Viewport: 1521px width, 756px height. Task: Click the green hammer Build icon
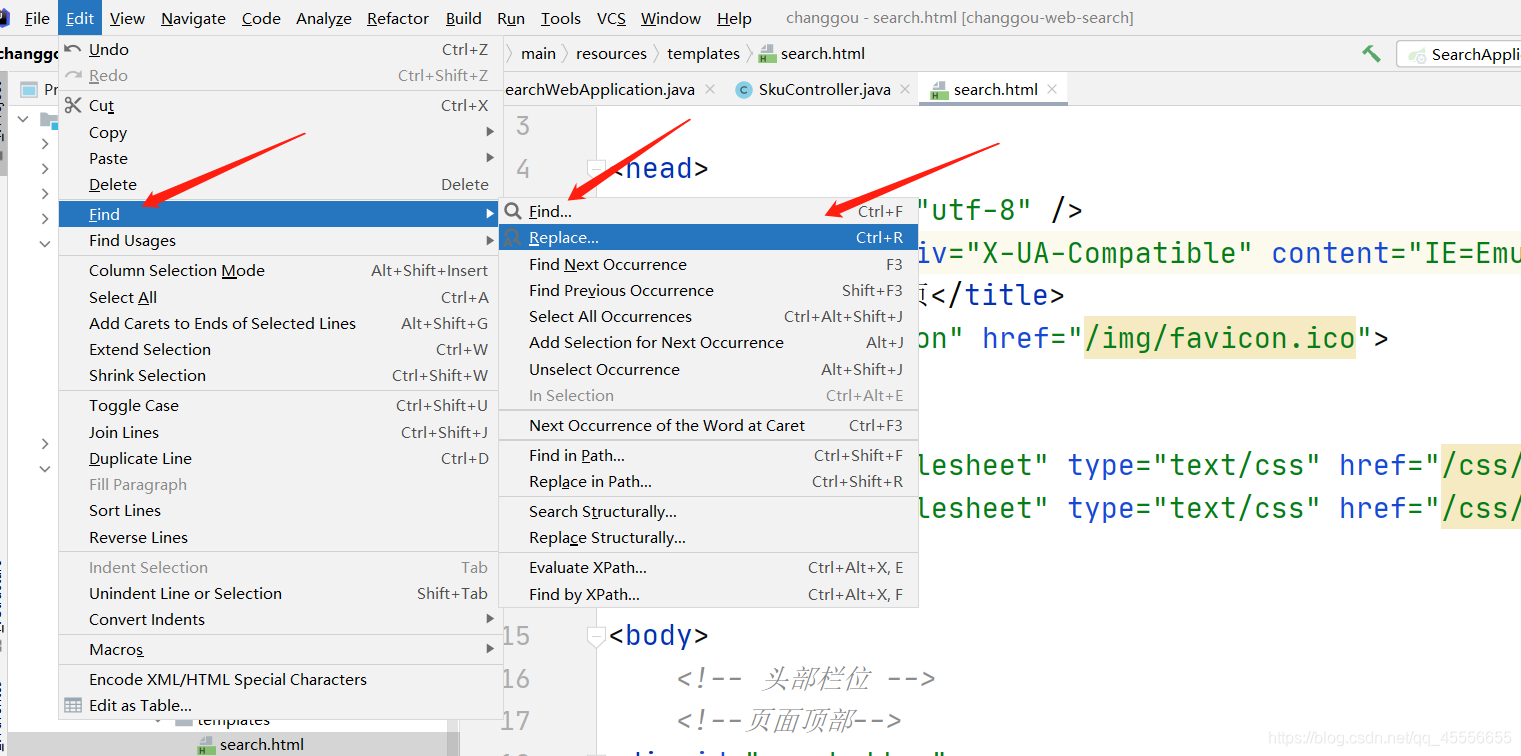[1371, 53]
